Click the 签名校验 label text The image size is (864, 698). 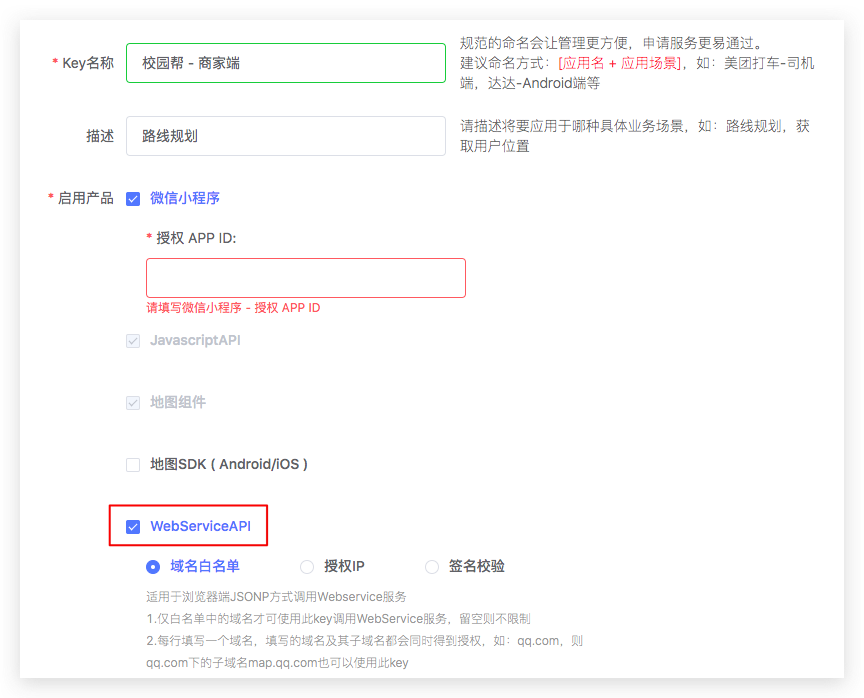[477, 566]
